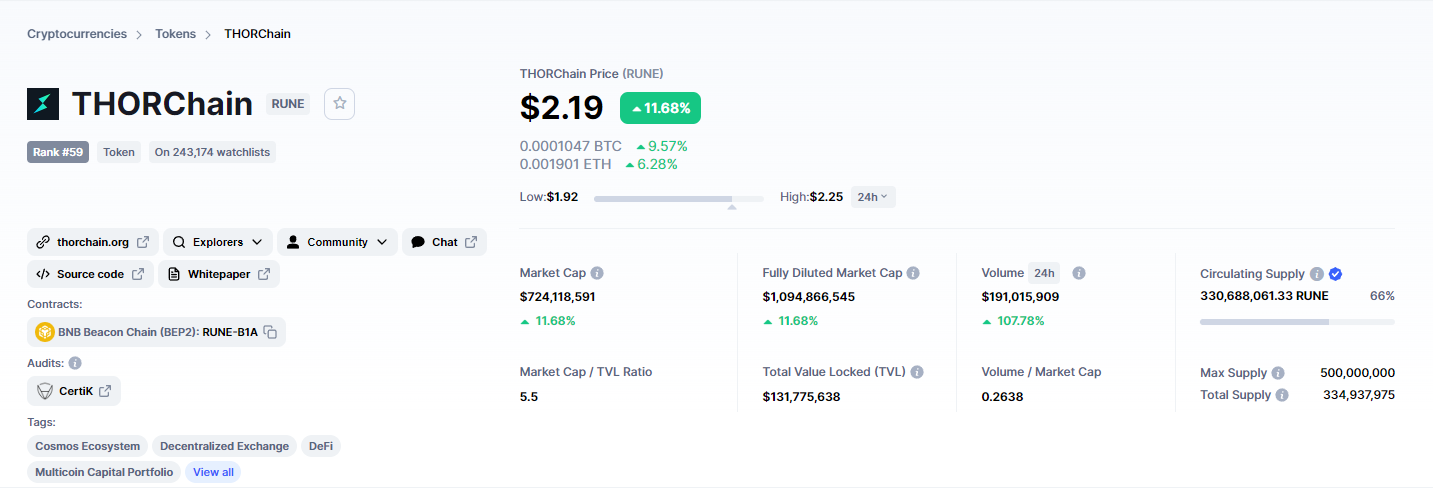Screen dimensions: 1433x496
Task: Click the thorchain.org chain link icon
Action: [x=43, y=242]
